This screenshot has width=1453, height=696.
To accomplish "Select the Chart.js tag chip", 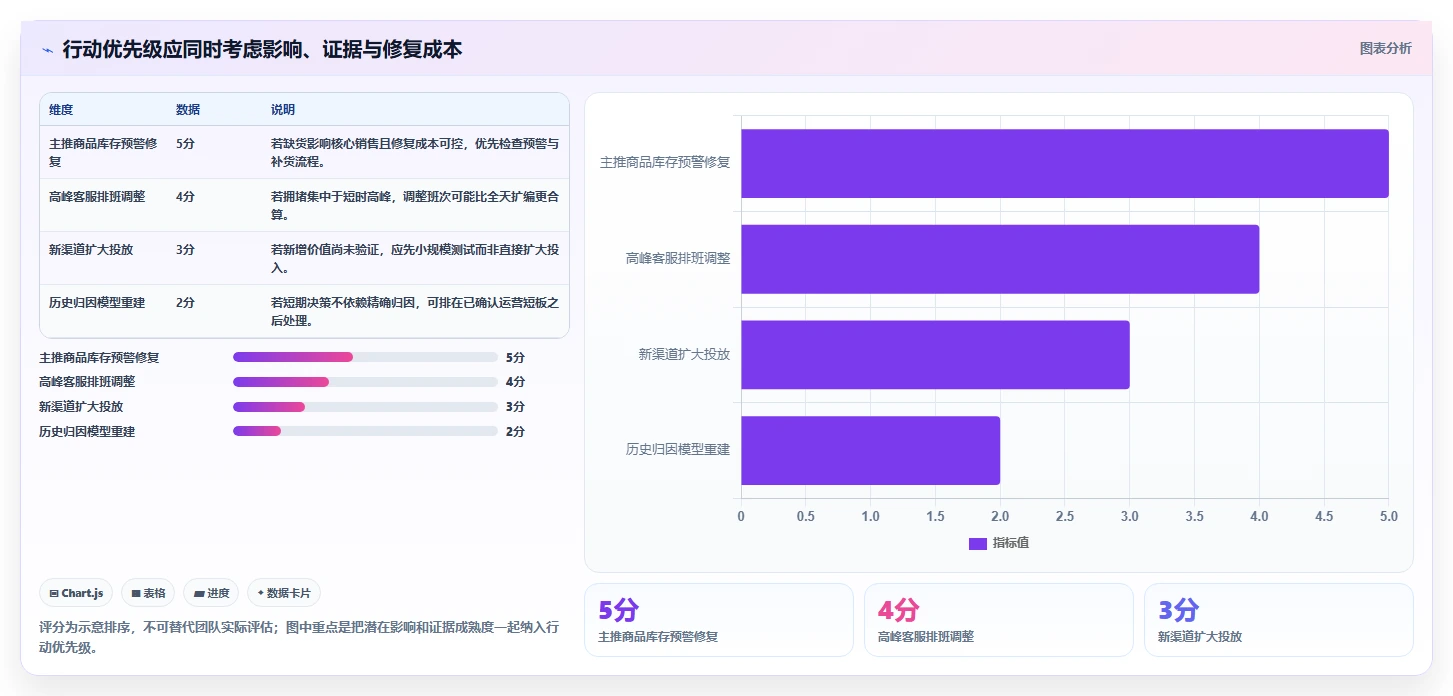I will pyautogui.click(x=76, y=593).
